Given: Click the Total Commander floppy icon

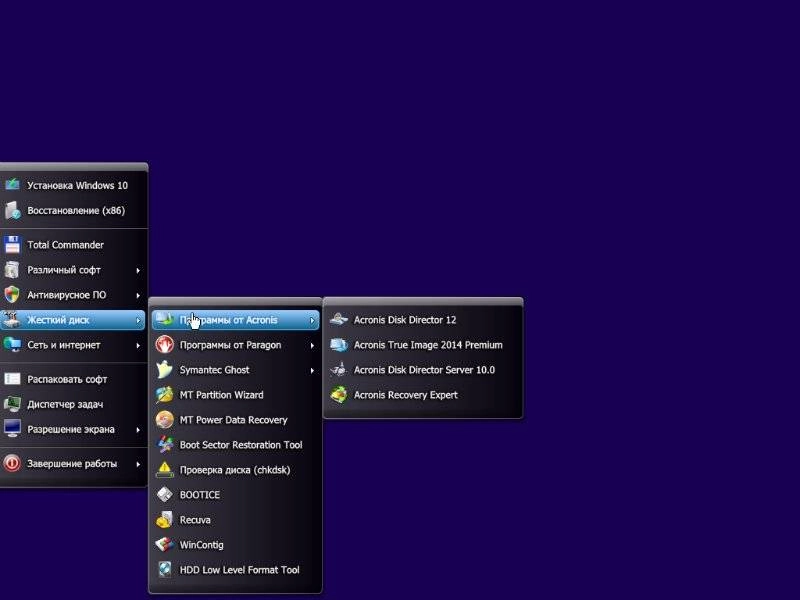Looking at the screenshot, I should pyautogui.click(x=12, y=244).
